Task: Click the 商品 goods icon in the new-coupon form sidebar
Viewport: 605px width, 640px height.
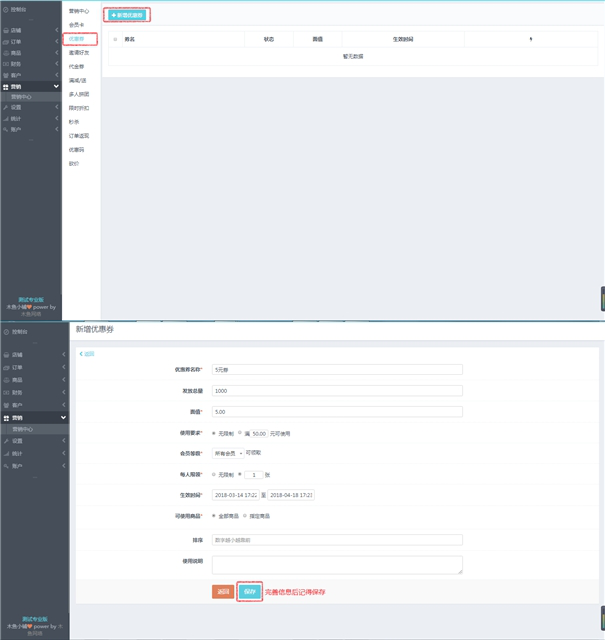Action: 6,380
